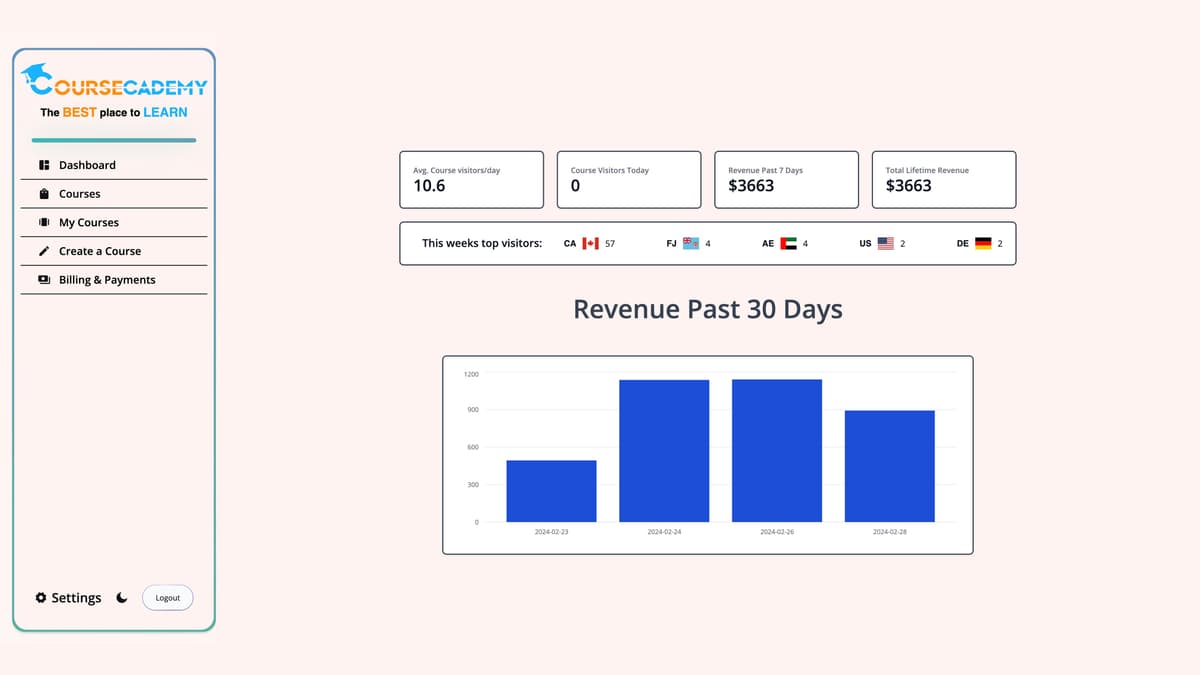
Task: Click the Create a Course pencil icon
Action: click(44, 251)
